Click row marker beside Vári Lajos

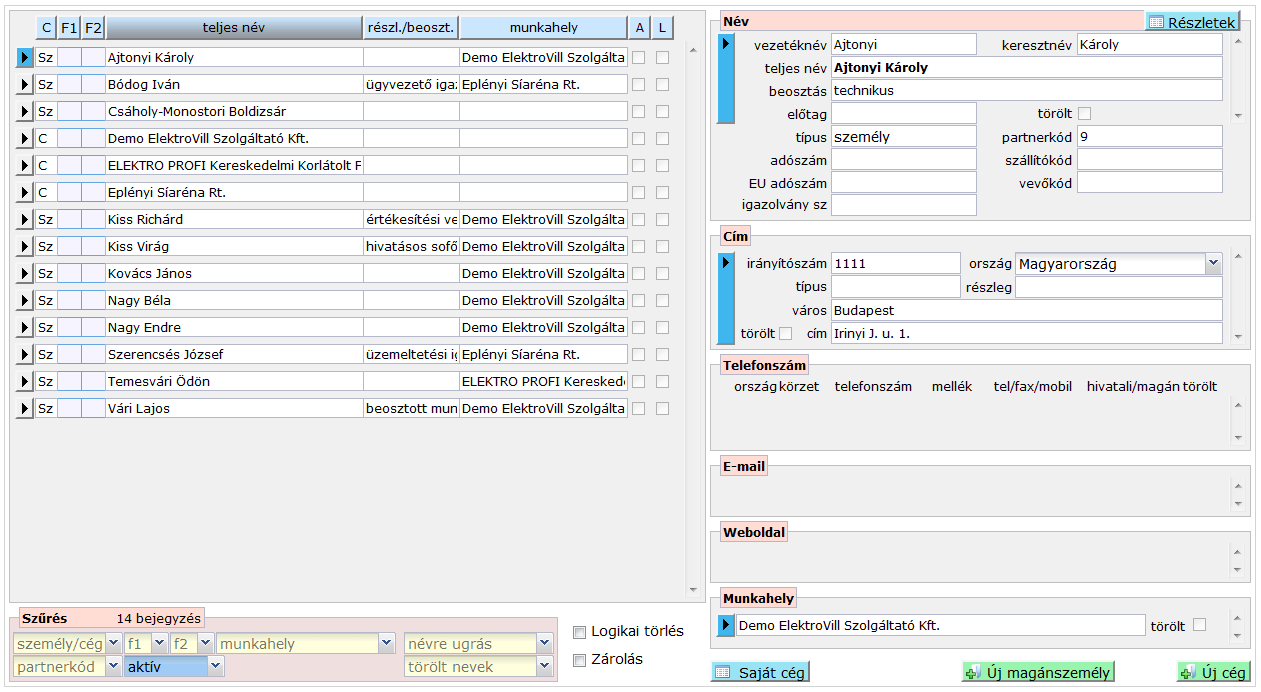pos(25,408)
